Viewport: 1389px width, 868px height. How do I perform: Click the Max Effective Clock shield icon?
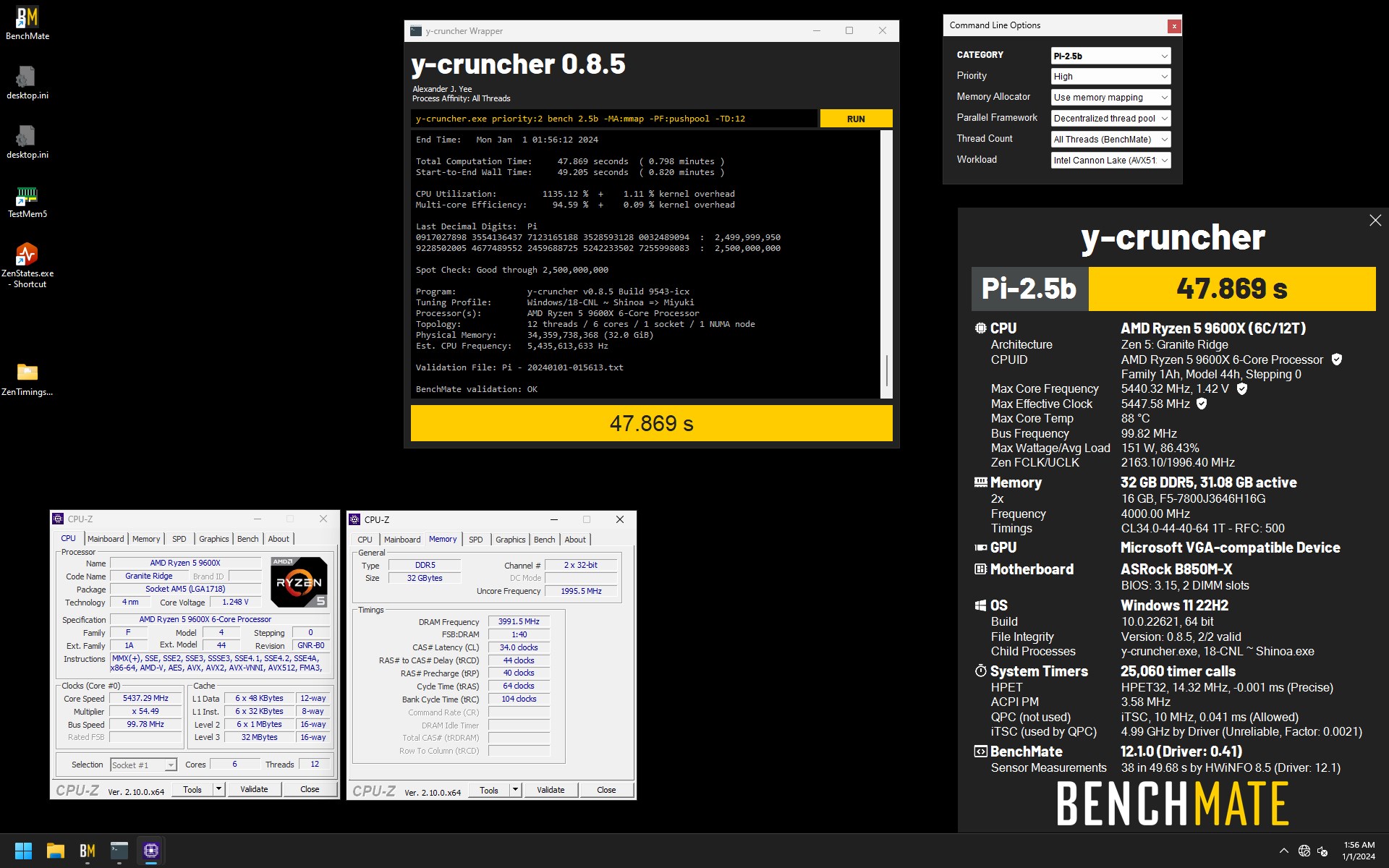[1202, 404]
